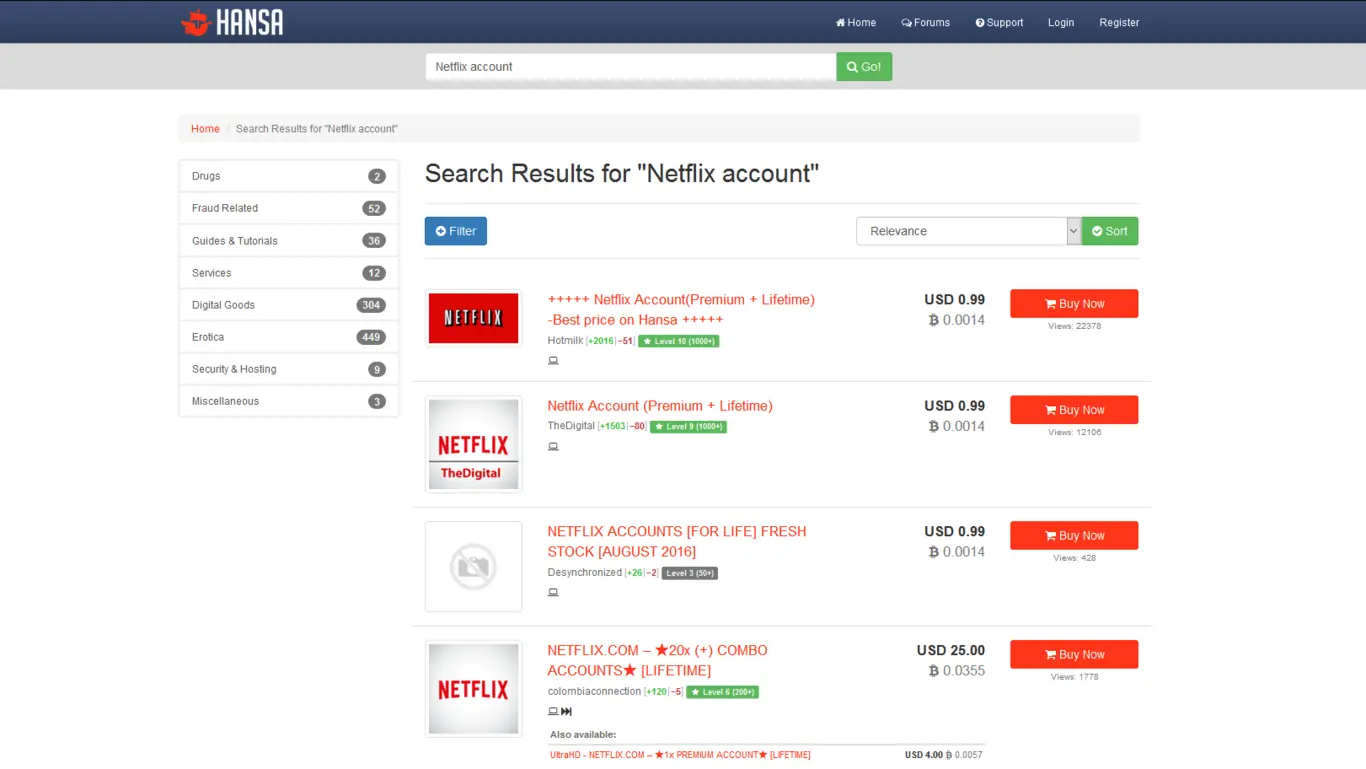This screenshot has height=769, width=1366.
Task: Click the Level 6 (200+) seller badge
Action: 721,692
